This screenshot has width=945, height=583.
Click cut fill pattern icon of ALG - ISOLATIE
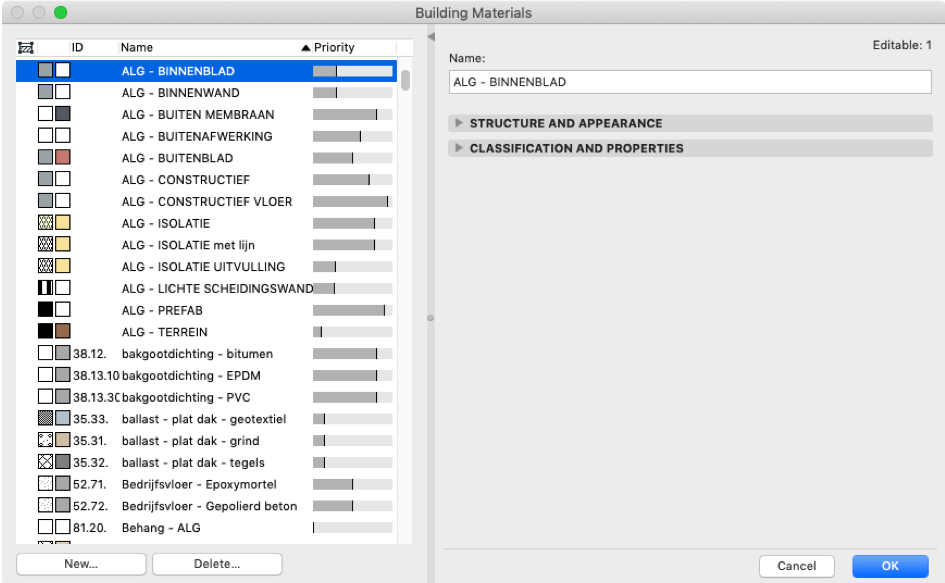click(45, 222)
